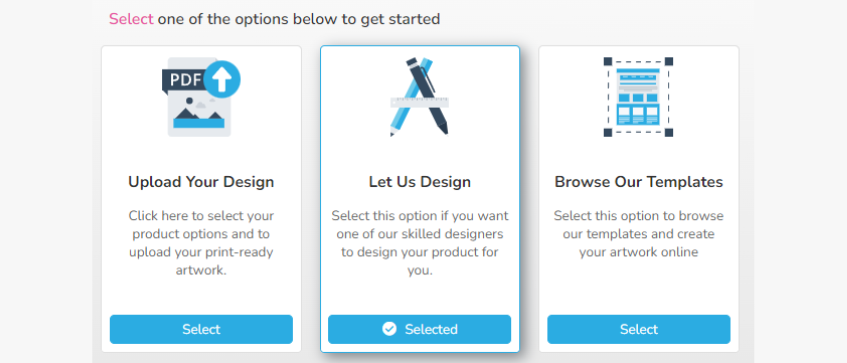Click the Browse Our Templates heading

pos(638,182)
